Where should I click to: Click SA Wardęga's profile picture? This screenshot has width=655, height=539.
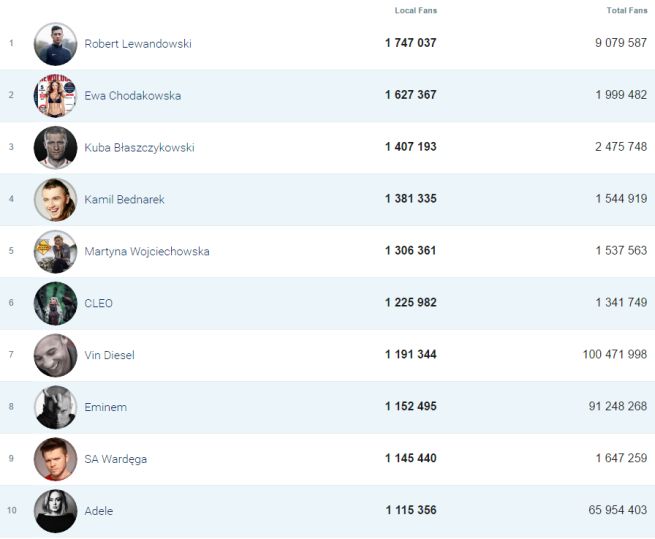[x=55, y=460]
